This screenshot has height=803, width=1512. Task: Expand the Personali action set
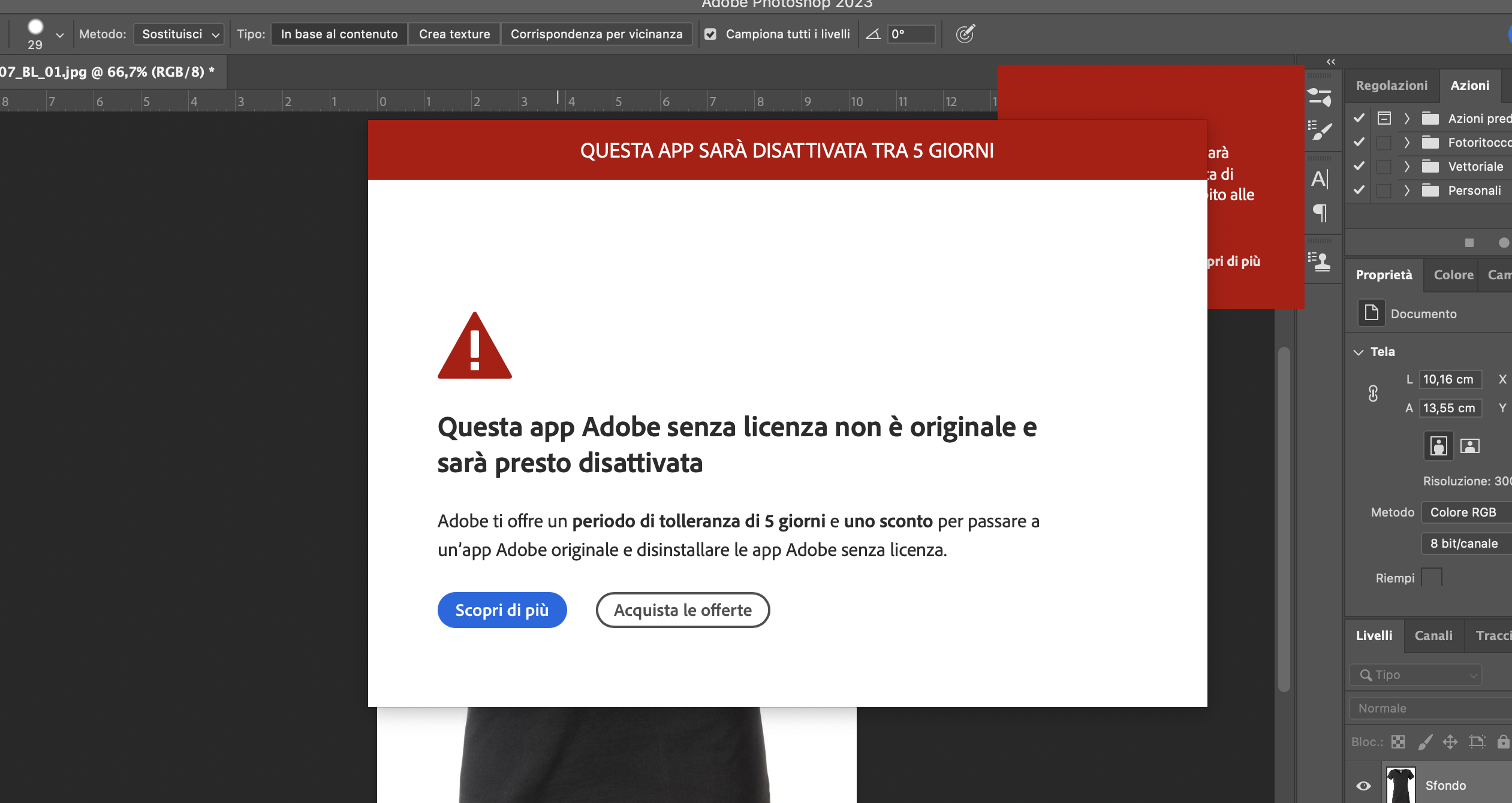point(1406,191)
